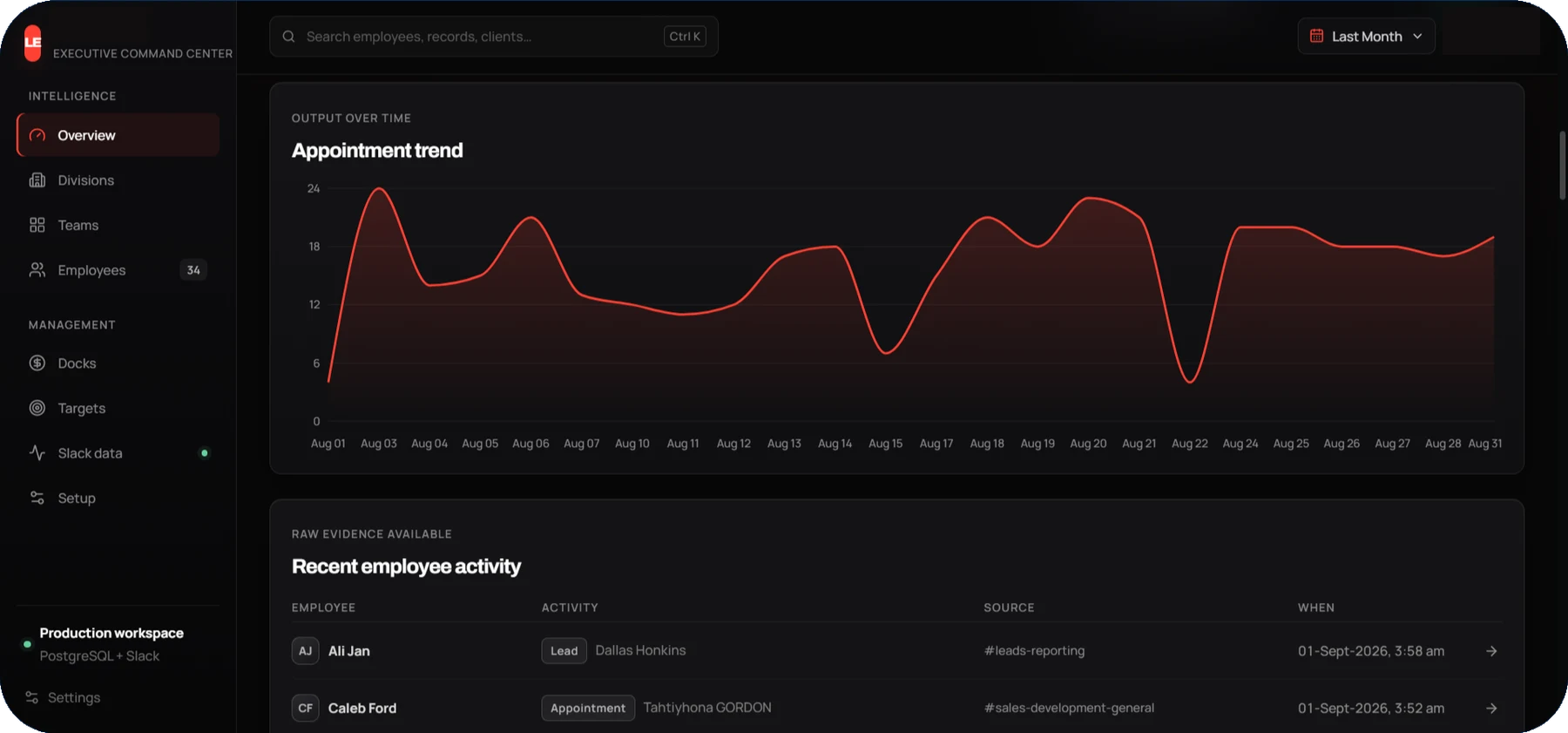1568x733 pixels.
Task: Open the Docks page
Action: [x=118, y=363]
